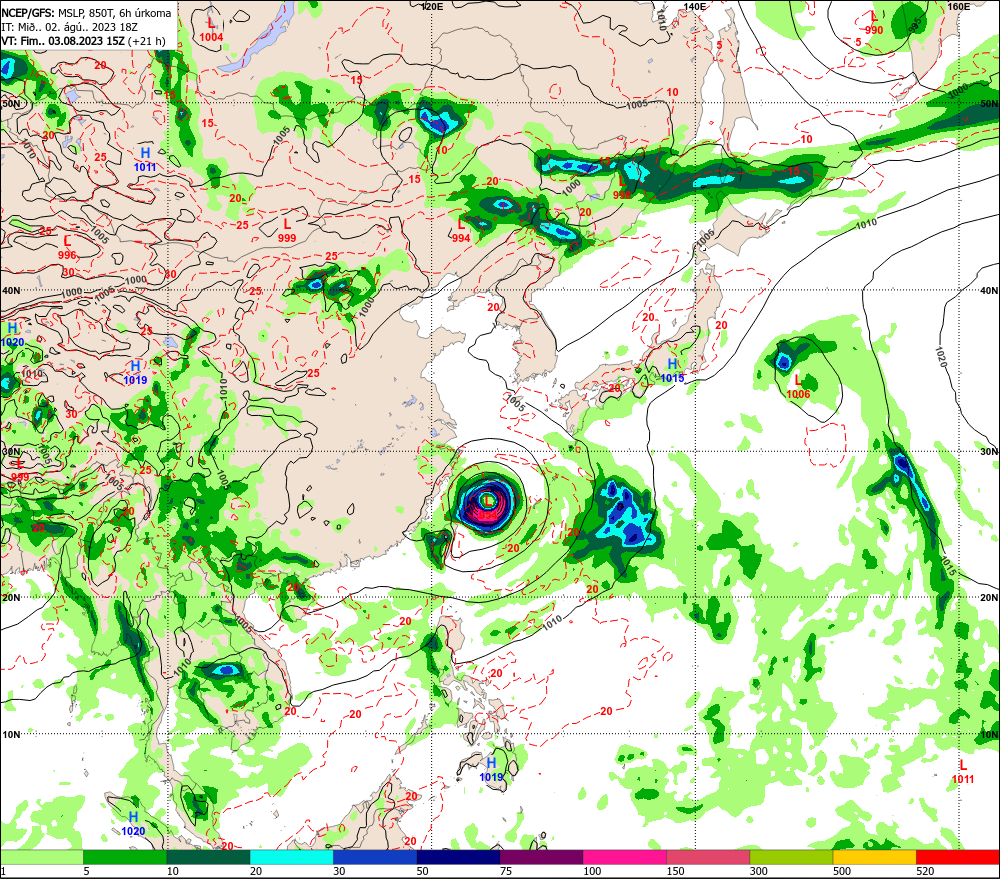Click the '160E' longitude label

click(x=958, y=6)
